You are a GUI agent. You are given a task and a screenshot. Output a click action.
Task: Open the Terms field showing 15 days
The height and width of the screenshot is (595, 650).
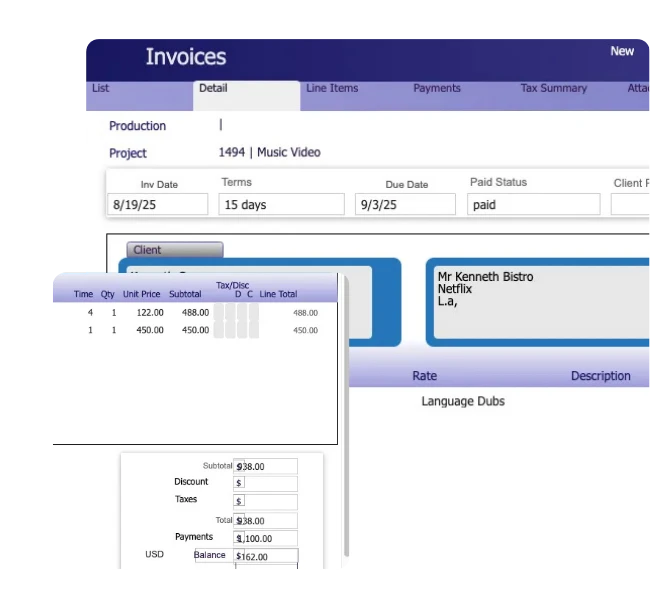tap(281, 204)
